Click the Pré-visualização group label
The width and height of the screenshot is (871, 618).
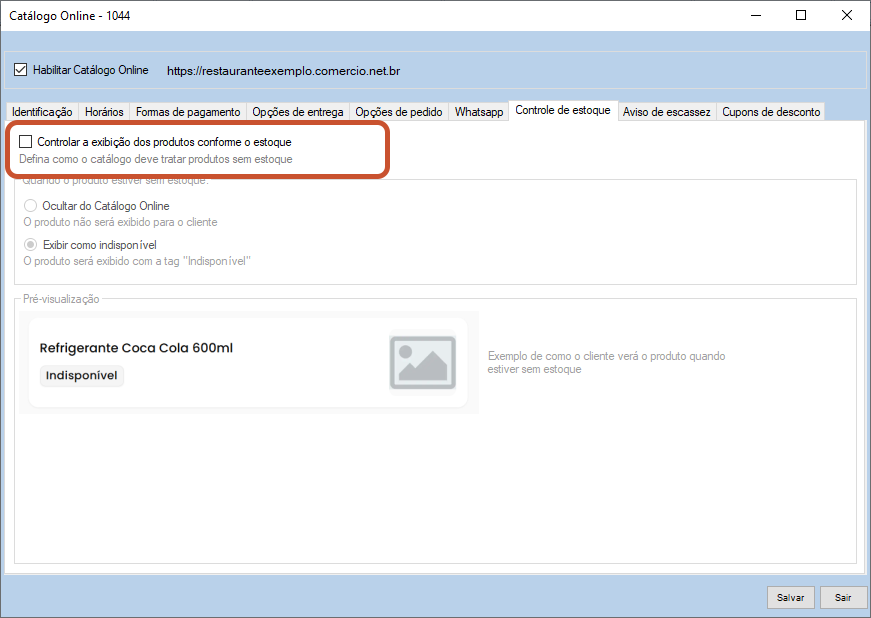(x=61, y=299)
